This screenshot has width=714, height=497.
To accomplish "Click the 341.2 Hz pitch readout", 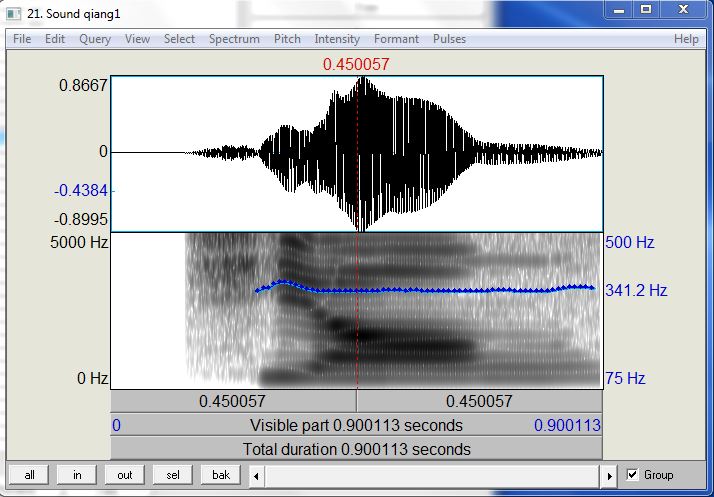I will click(636, 290).
